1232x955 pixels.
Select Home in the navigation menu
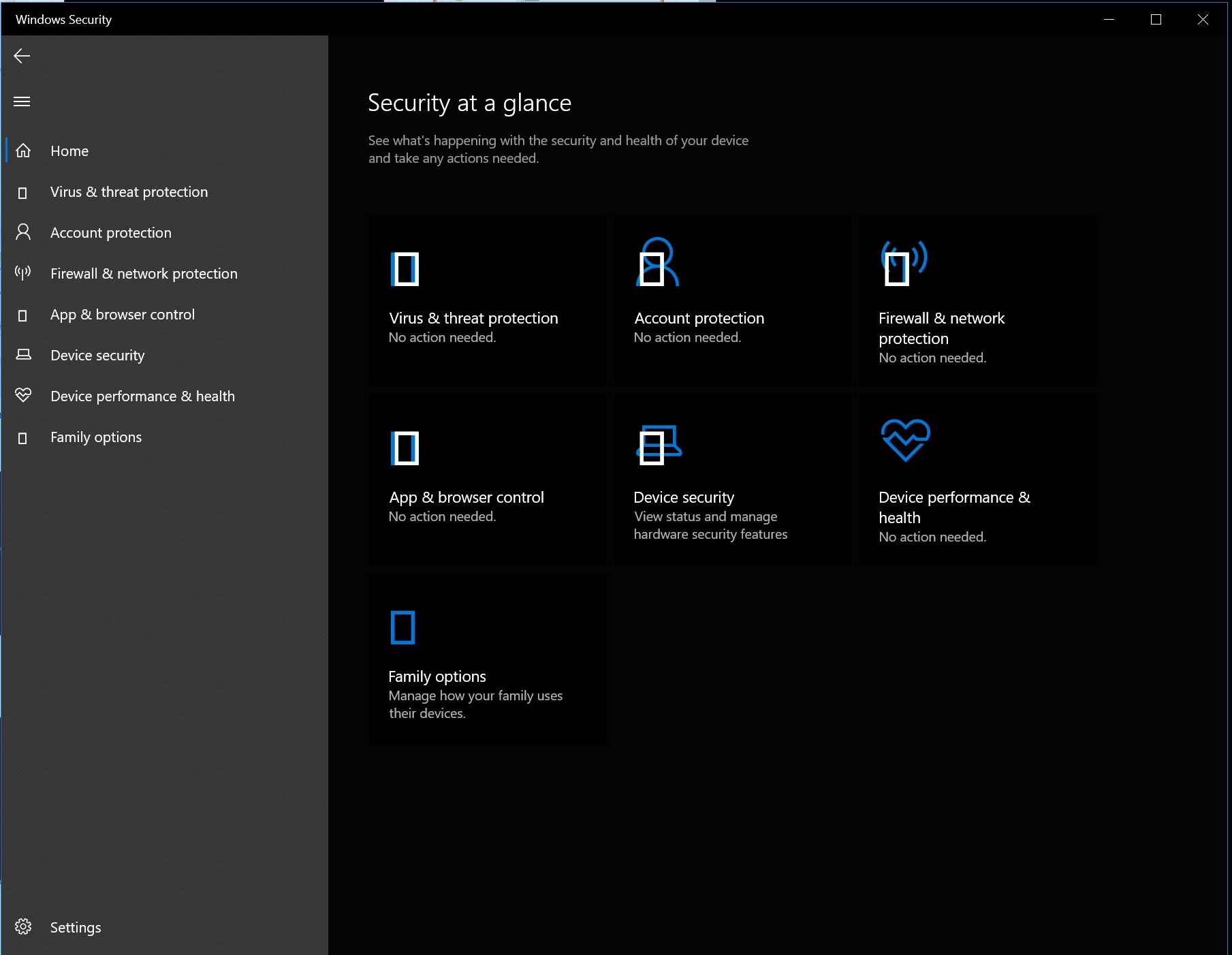pos(69,151)
